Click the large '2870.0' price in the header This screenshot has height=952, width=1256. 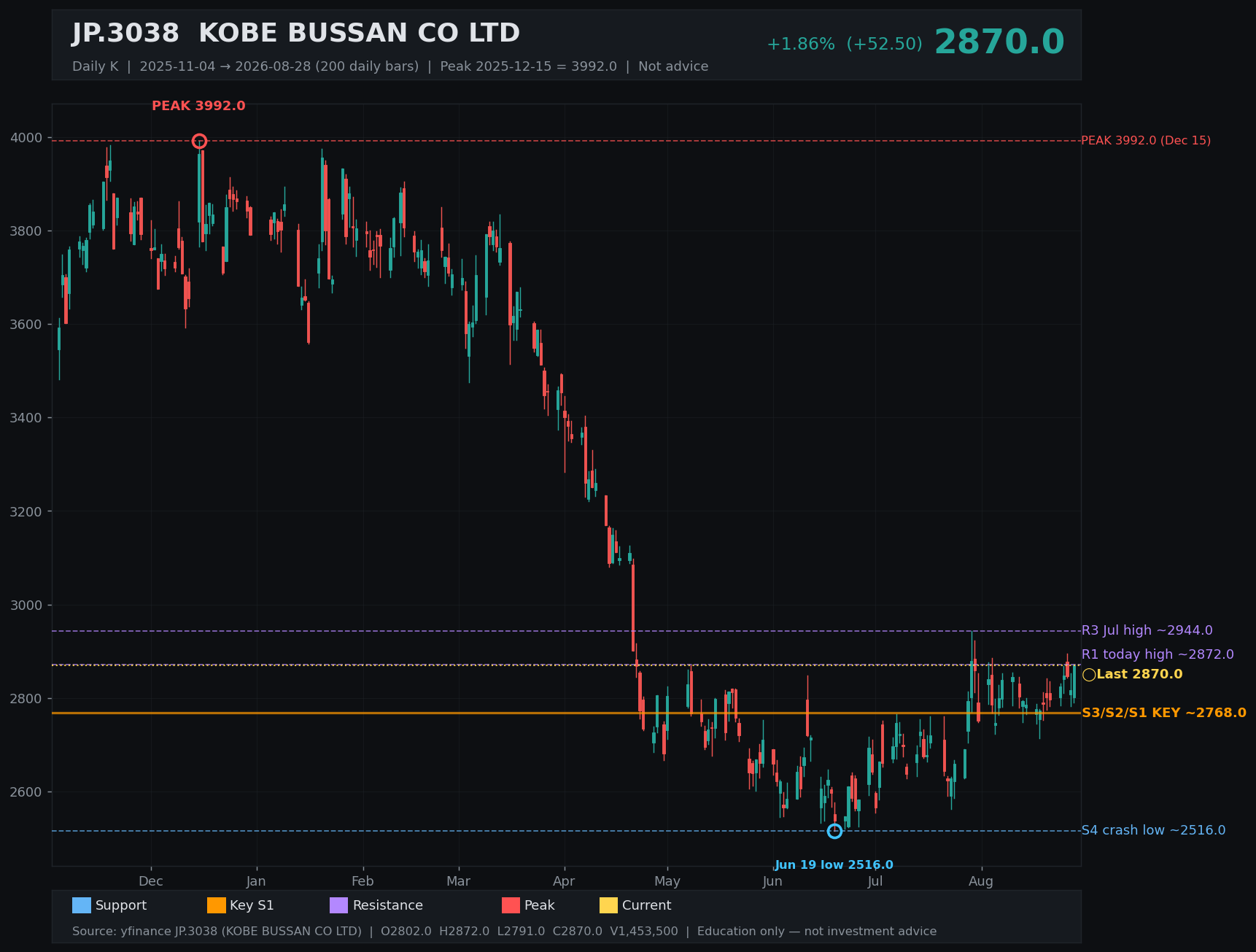(999, 42)
